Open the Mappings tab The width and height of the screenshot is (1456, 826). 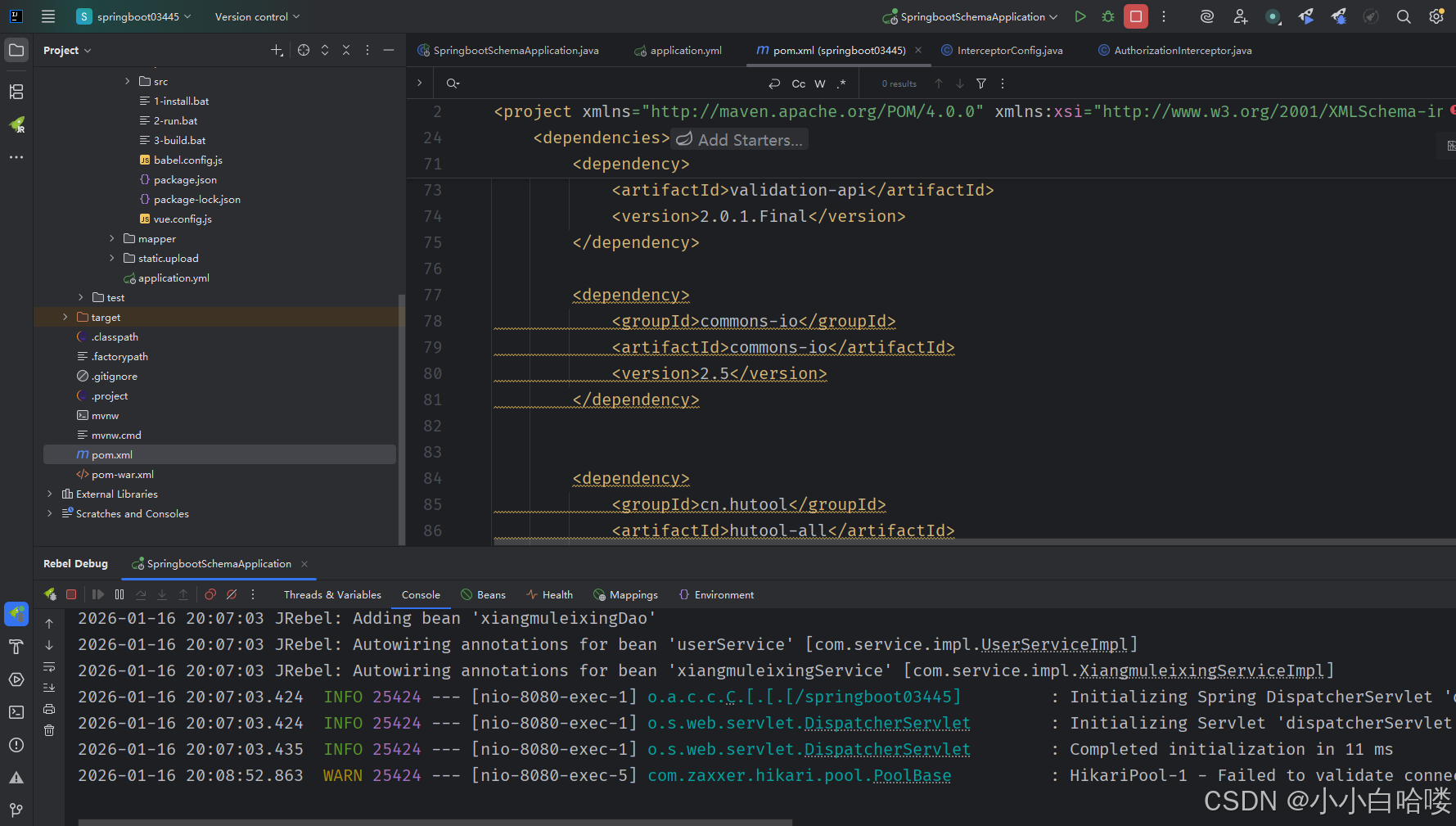coord(626,594)
